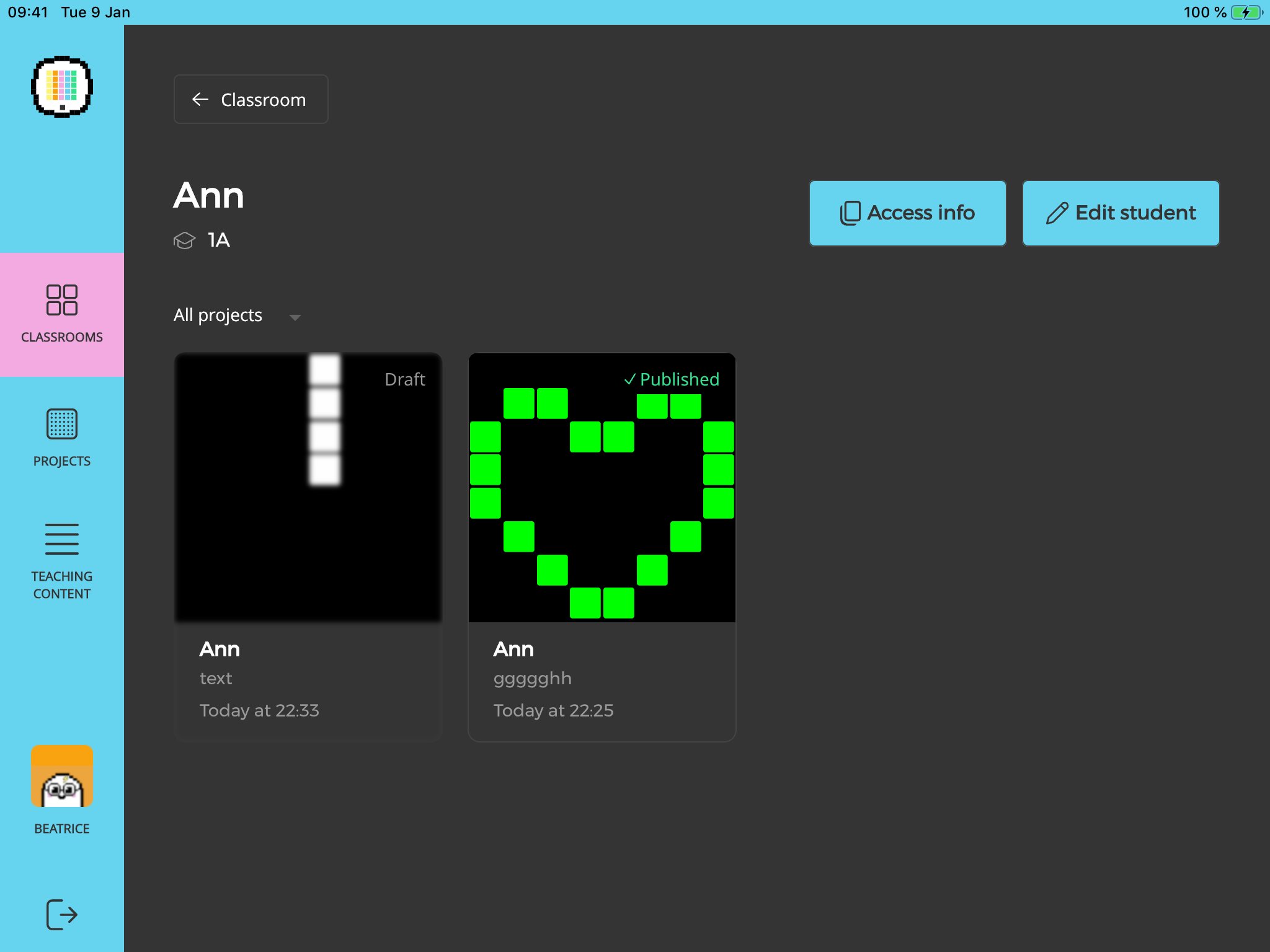Click the pencil icon on Edit student
Screen dimensions: 1270x952
(1057, 213)
